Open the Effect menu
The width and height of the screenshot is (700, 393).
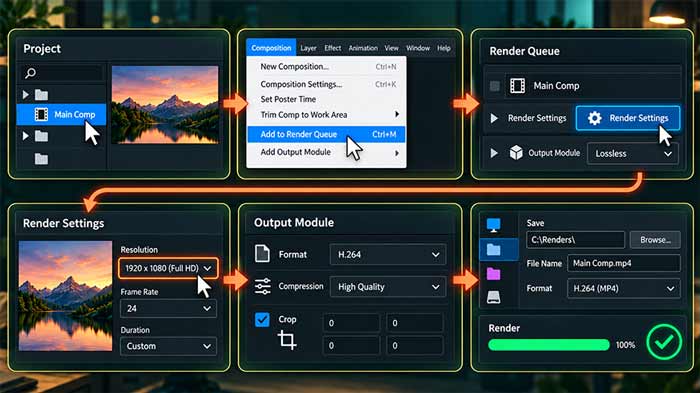[333, 48]
